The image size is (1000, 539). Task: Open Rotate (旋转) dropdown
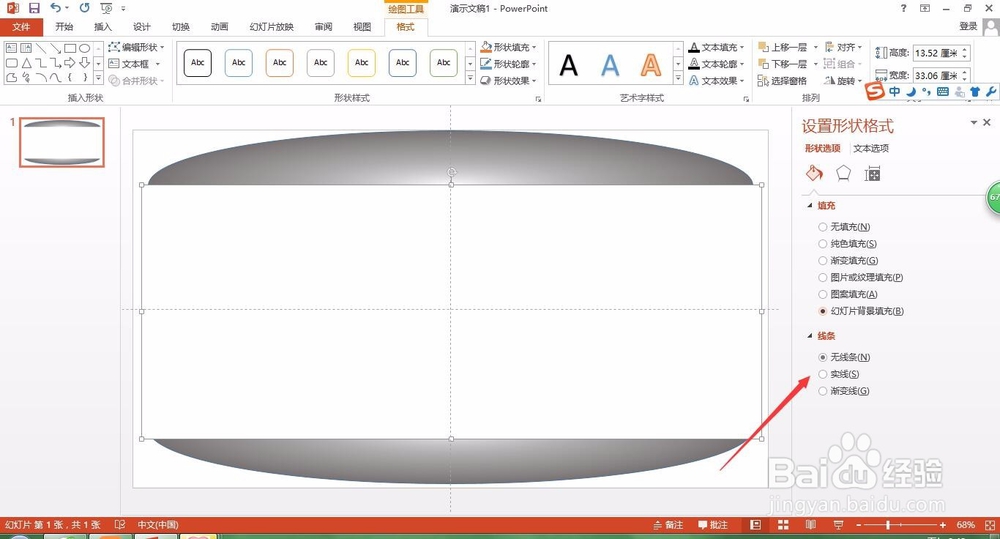click(843, 81)
